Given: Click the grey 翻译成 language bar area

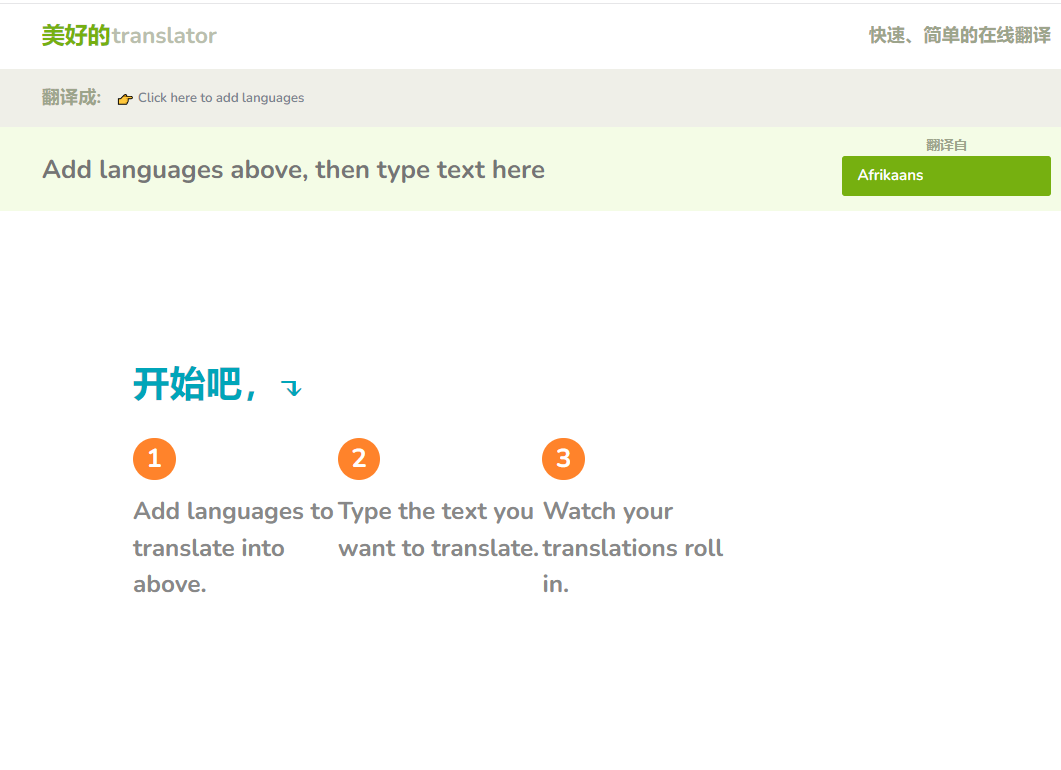Looking at the screenshot, I should [530, 98].
